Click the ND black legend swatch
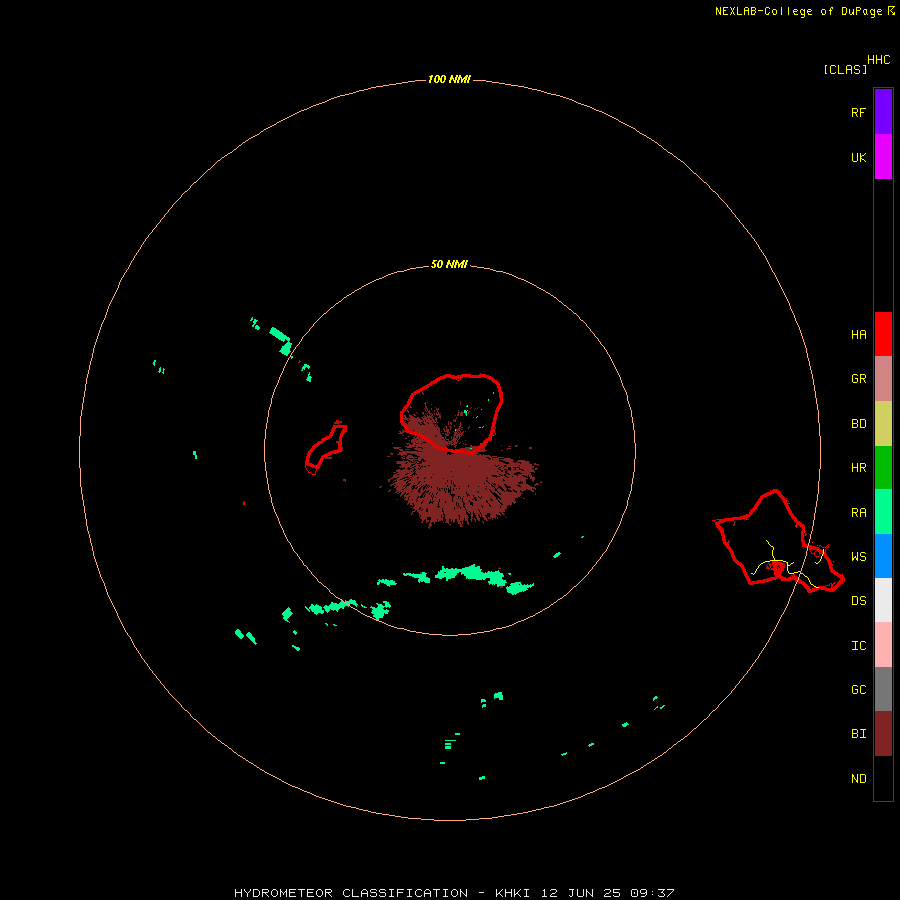Viewport: 900px width, 900px height. [883, 778]
